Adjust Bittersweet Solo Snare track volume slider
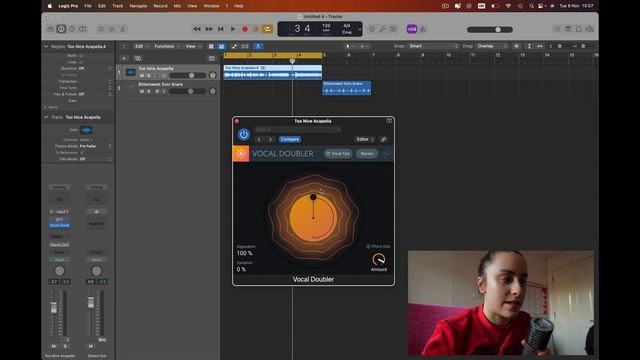640x360 pixels. pyautogui.click(x=188, y=91)
